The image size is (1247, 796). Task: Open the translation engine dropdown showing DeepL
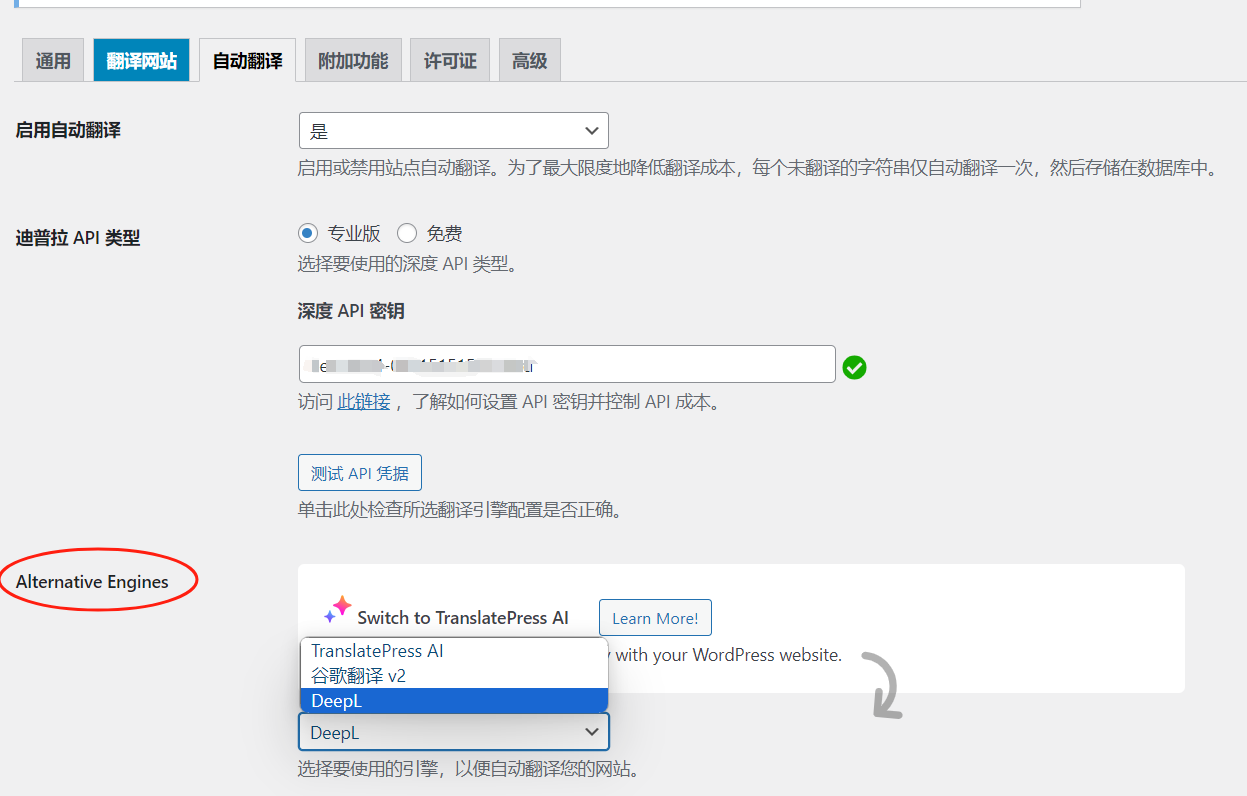pos(453,732)
